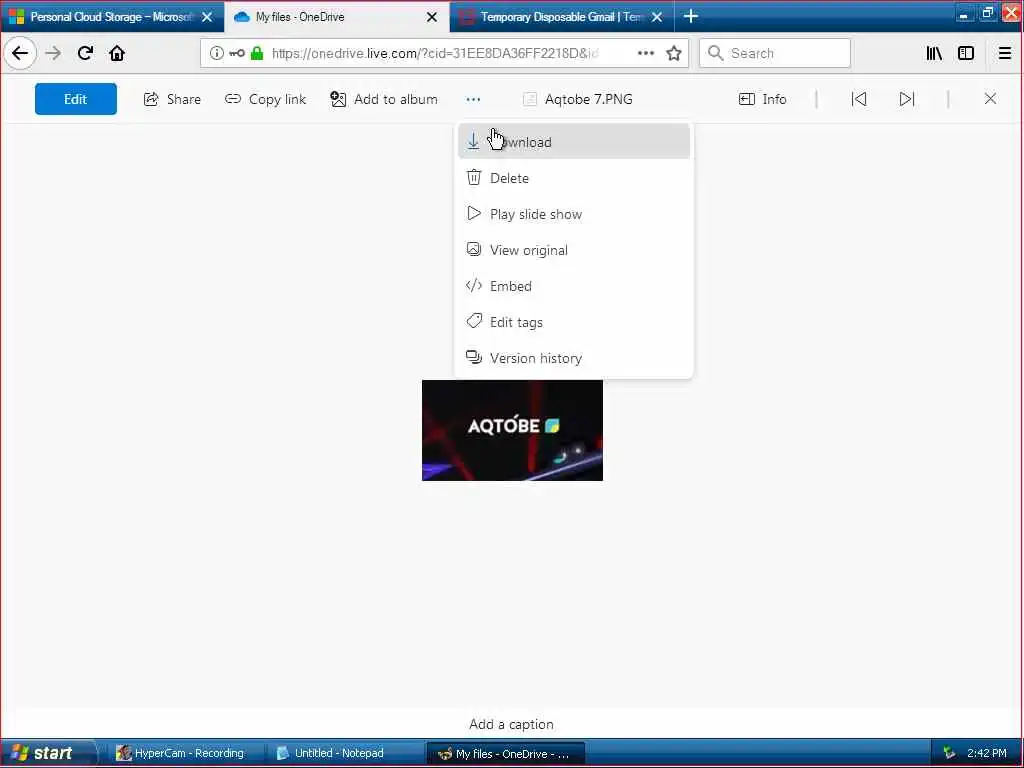Open the Info pane

click(762, 99)
